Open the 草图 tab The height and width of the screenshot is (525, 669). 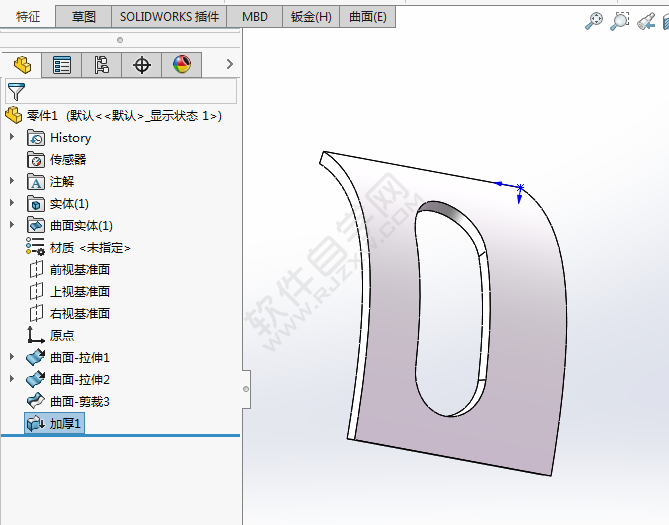pos(84,17)
